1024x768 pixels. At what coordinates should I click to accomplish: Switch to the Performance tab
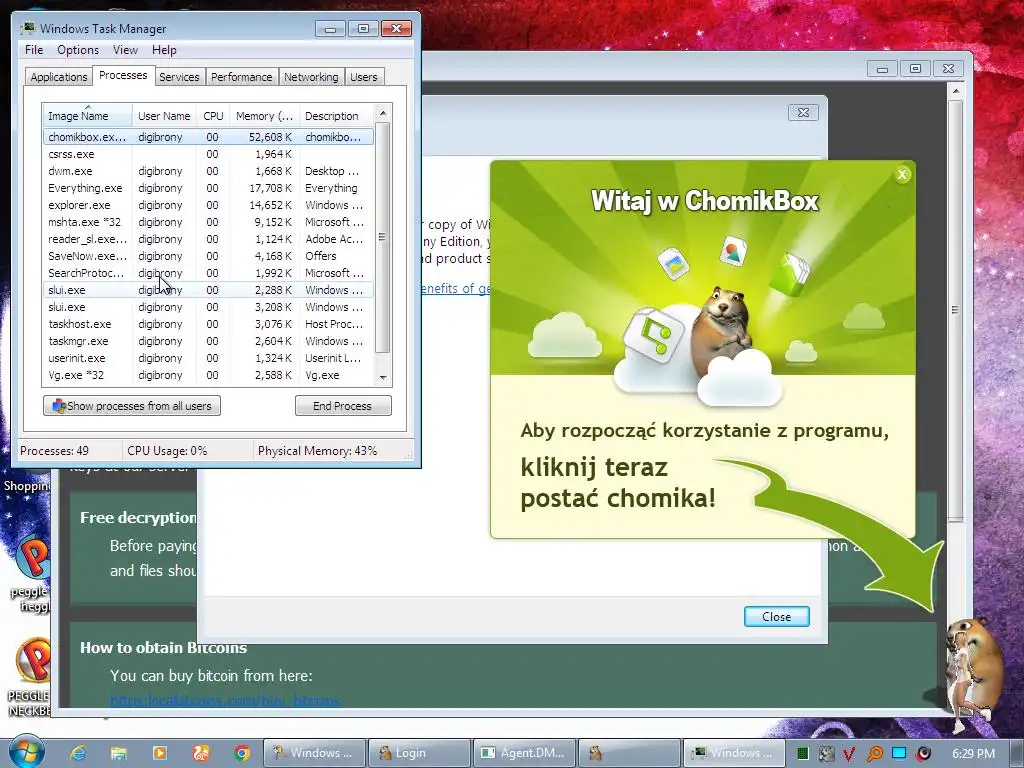[241, 77]
